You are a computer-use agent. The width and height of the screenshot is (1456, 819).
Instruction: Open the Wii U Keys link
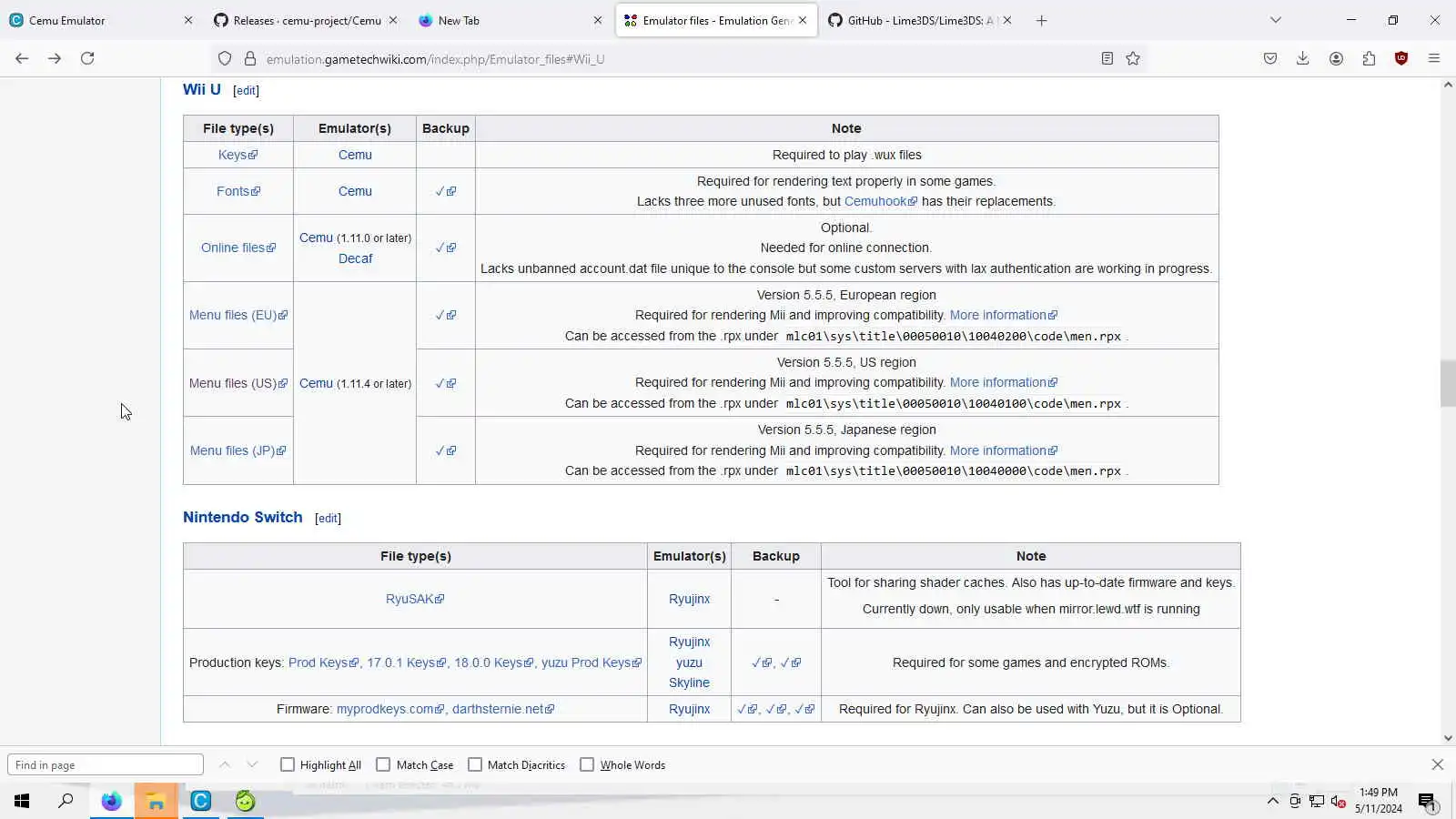tap(238, 155)
